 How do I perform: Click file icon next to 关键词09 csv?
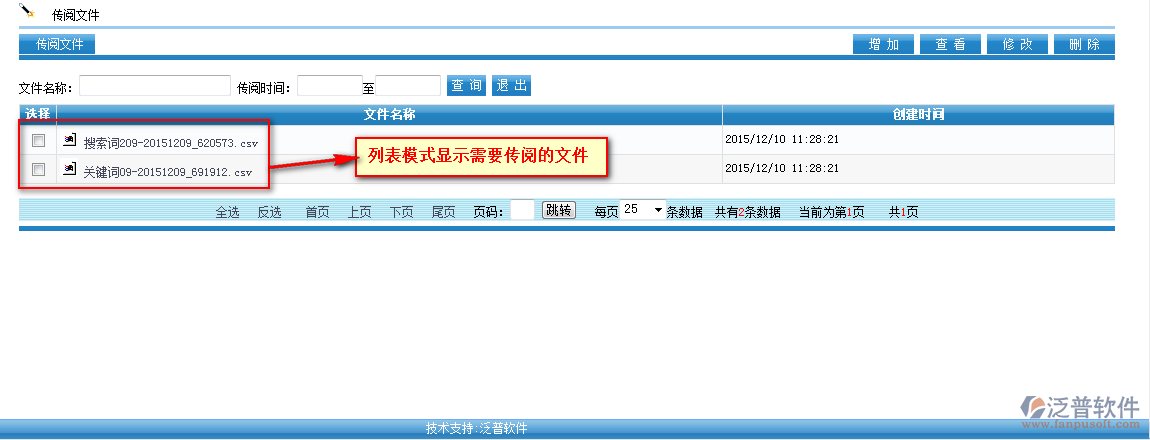click(x=70, y=170)
